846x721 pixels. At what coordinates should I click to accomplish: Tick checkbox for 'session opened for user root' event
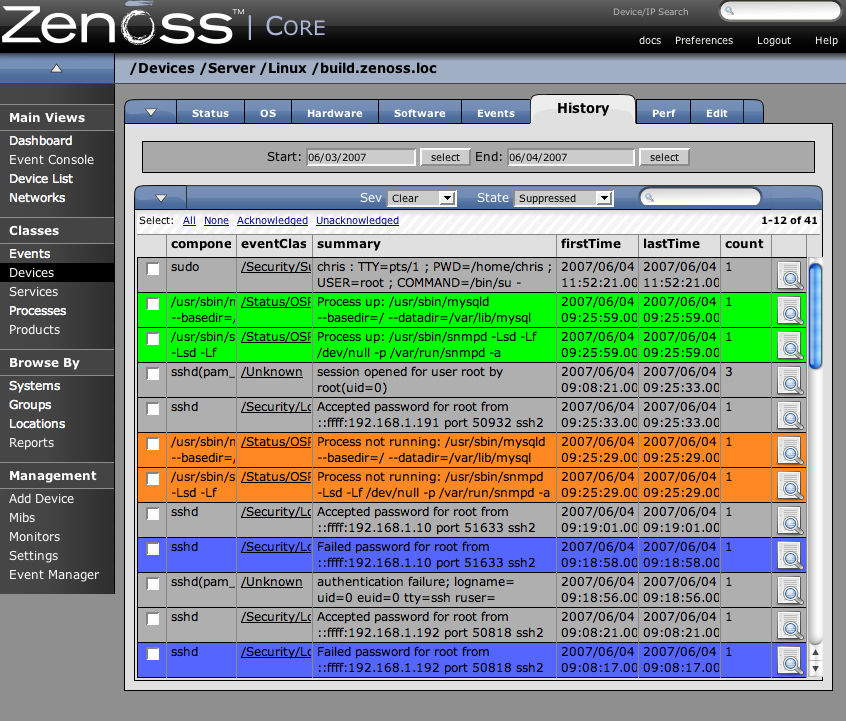click(153, 374)
